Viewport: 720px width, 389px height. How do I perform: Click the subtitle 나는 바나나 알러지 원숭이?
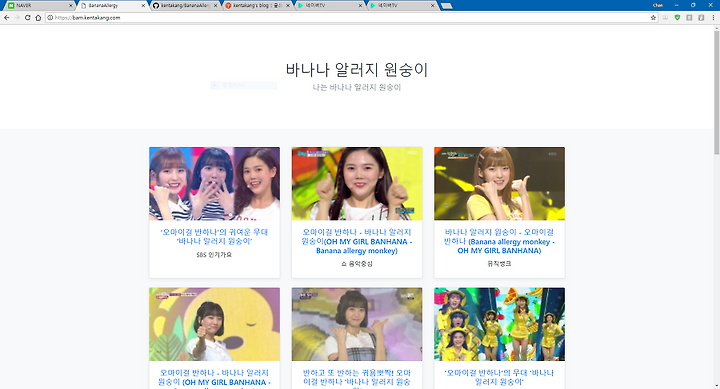(x=357, y=87)
